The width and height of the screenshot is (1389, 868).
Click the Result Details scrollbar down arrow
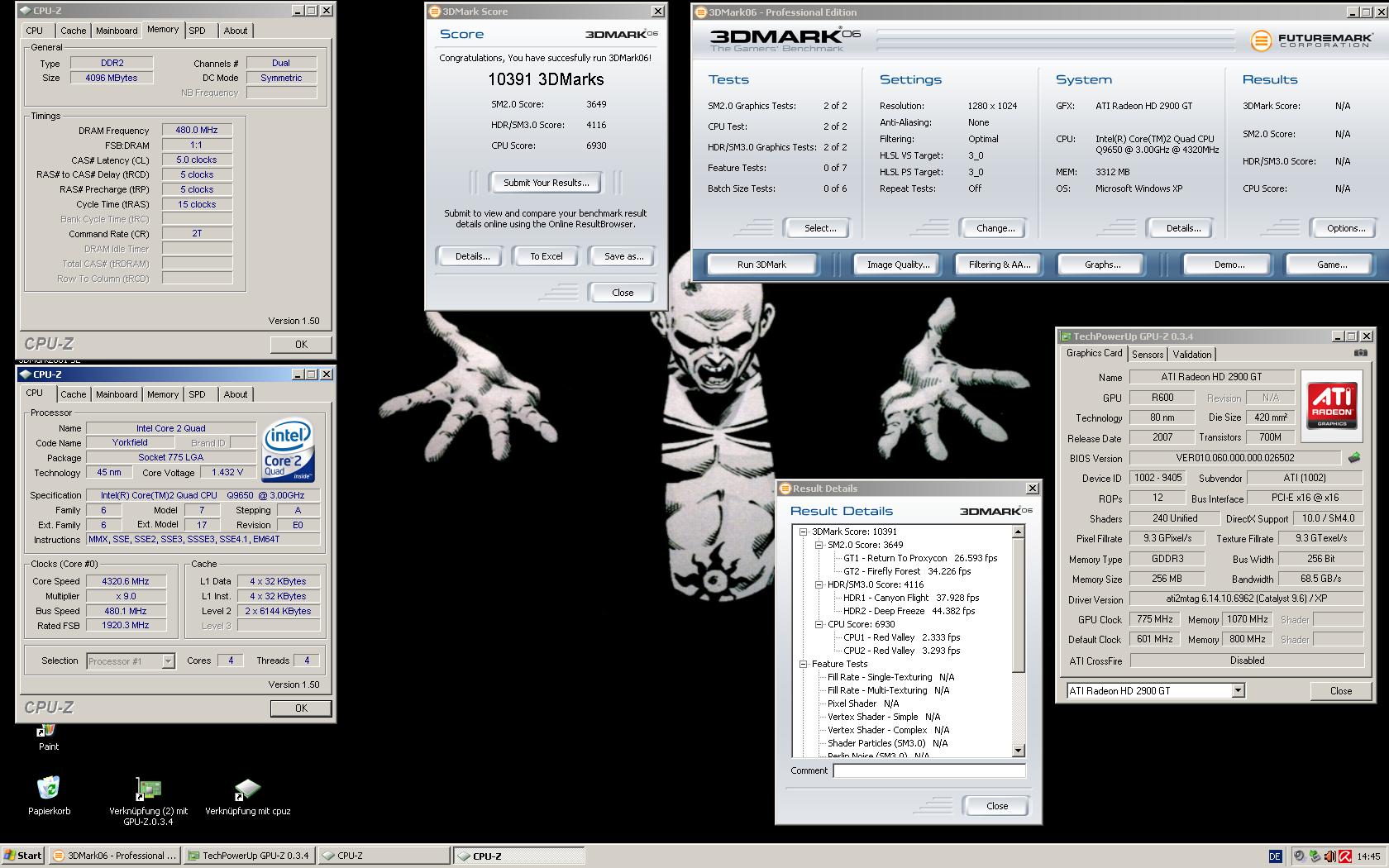click(1018, 751)
